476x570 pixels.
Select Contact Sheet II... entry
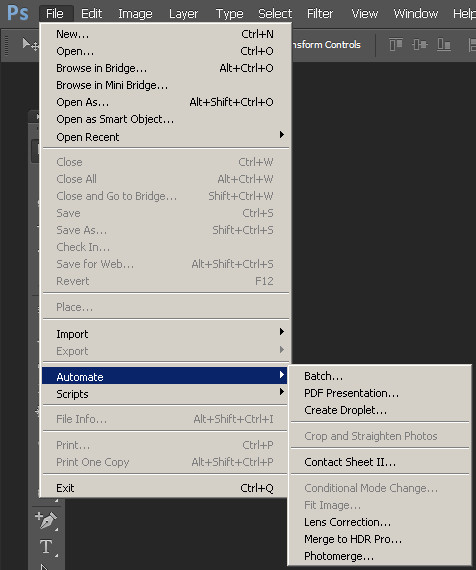pos(380,462)
